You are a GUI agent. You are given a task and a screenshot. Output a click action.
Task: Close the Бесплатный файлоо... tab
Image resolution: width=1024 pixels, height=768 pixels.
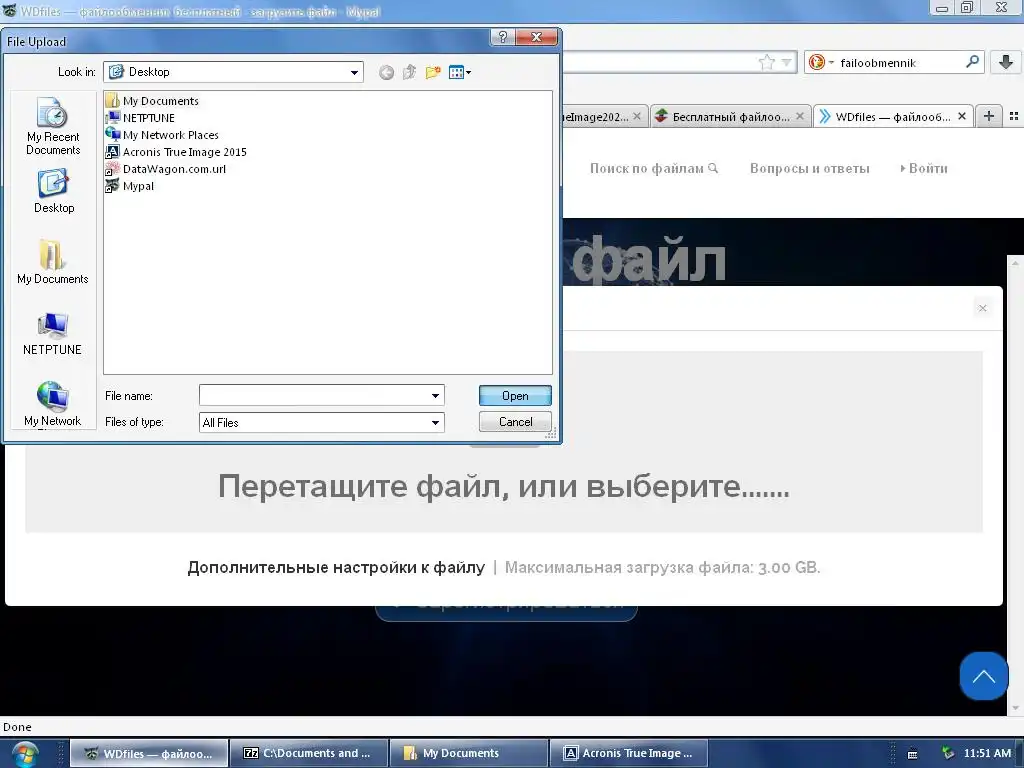point(801,116)
